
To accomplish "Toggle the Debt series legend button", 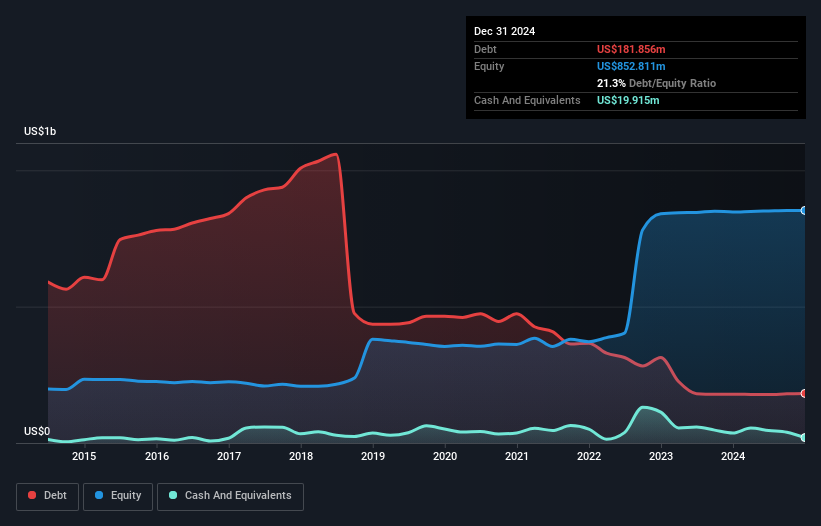I will (x=47, y=496).
